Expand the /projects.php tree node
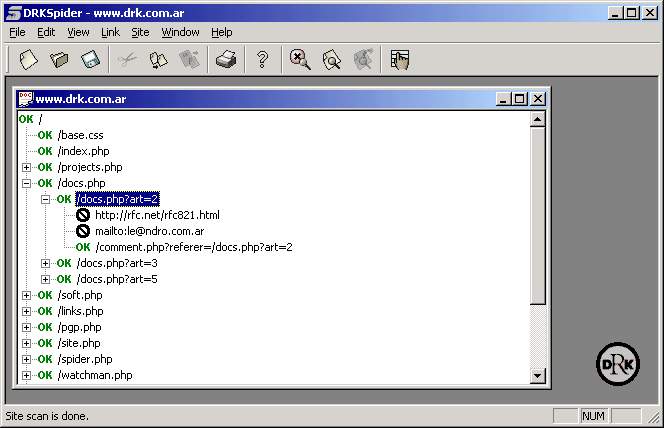 pos(26,167)
